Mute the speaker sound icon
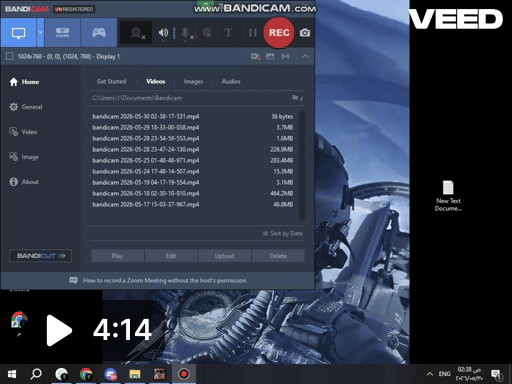 tap(163, 33)
